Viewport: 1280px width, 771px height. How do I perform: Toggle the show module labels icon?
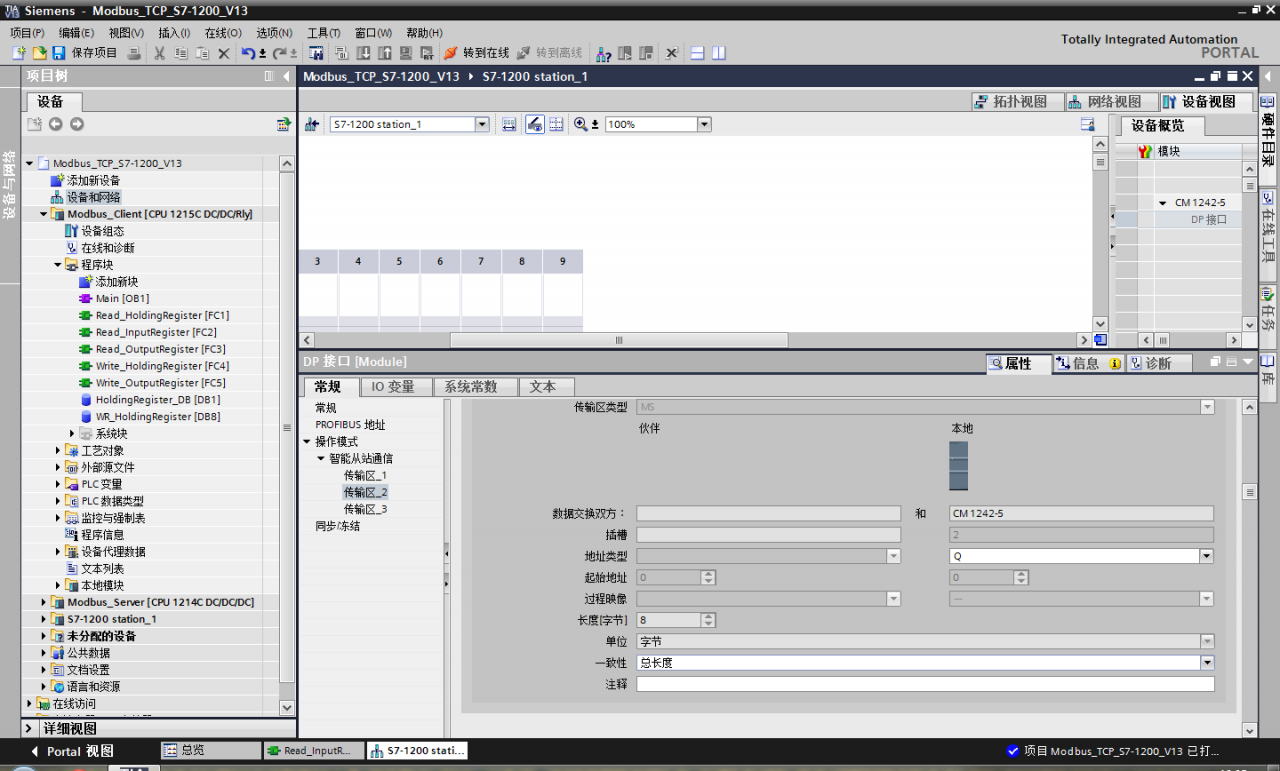(509, 124)
